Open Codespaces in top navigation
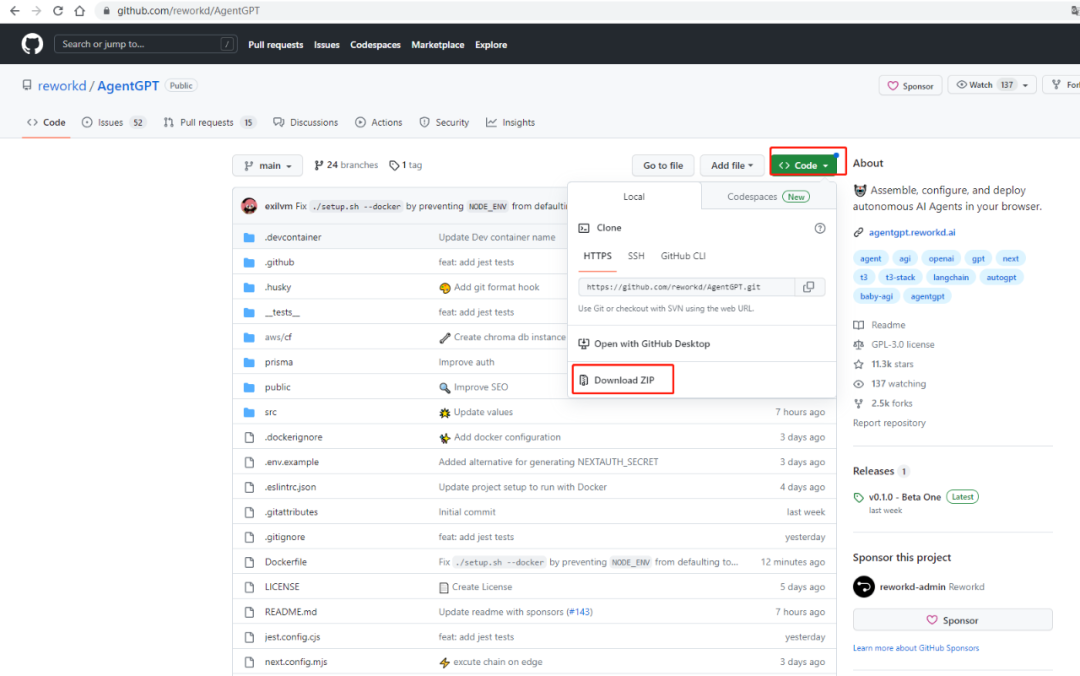1080x676 pixels. click(375, 45)
